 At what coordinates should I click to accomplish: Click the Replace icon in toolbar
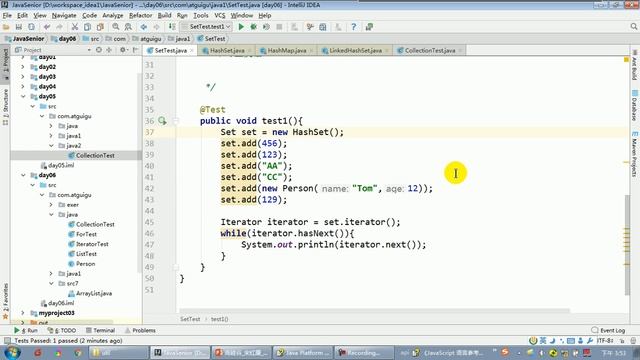128,27
